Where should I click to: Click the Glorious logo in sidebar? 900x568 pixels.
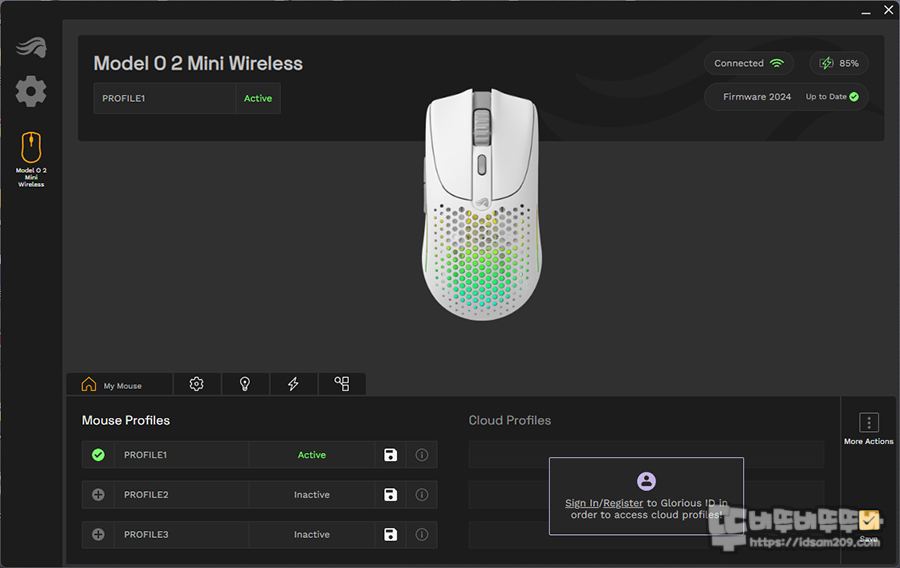(x=31, y=47)
